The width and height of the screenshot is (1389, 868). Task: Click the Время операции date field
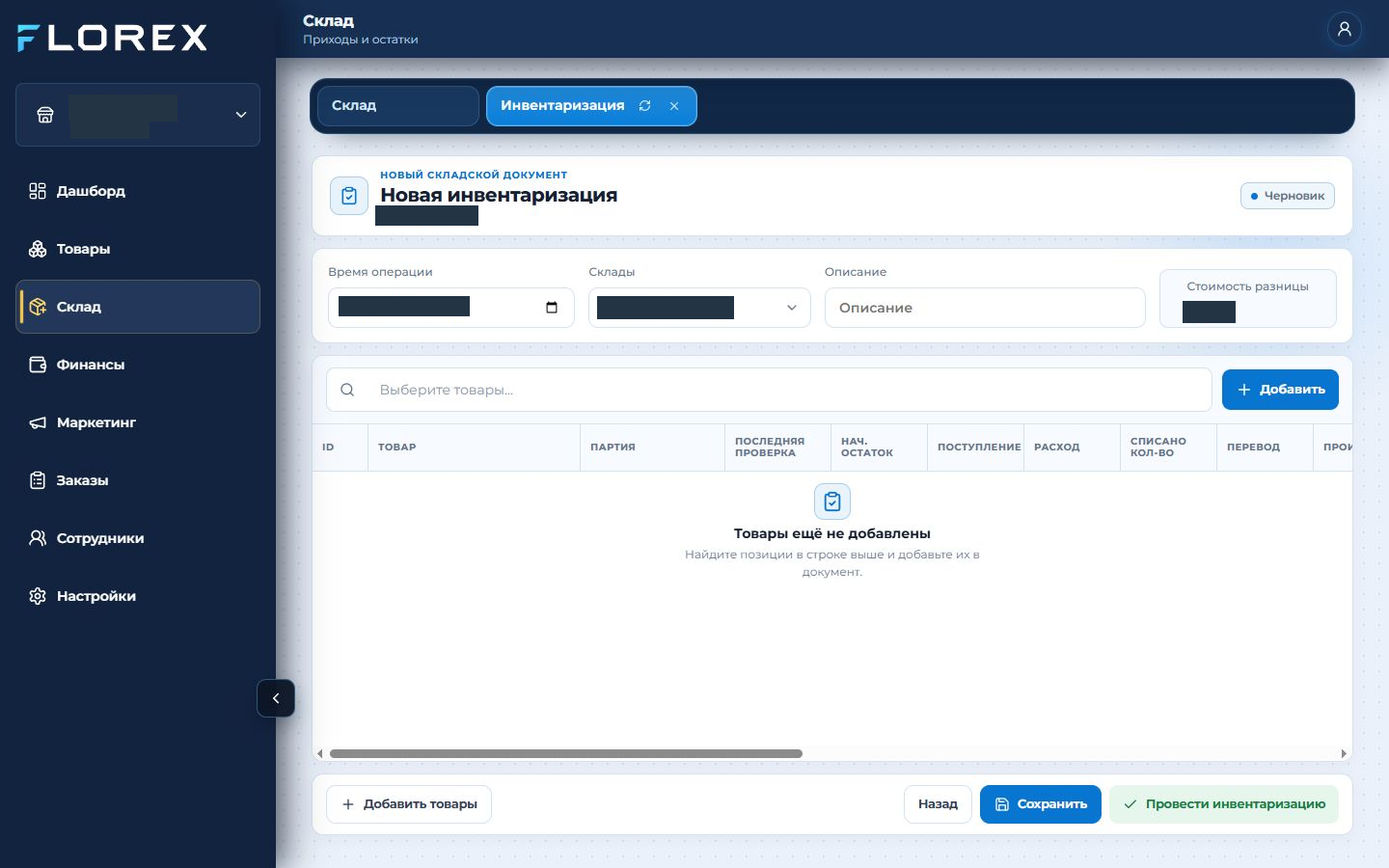tap(451, 308)
